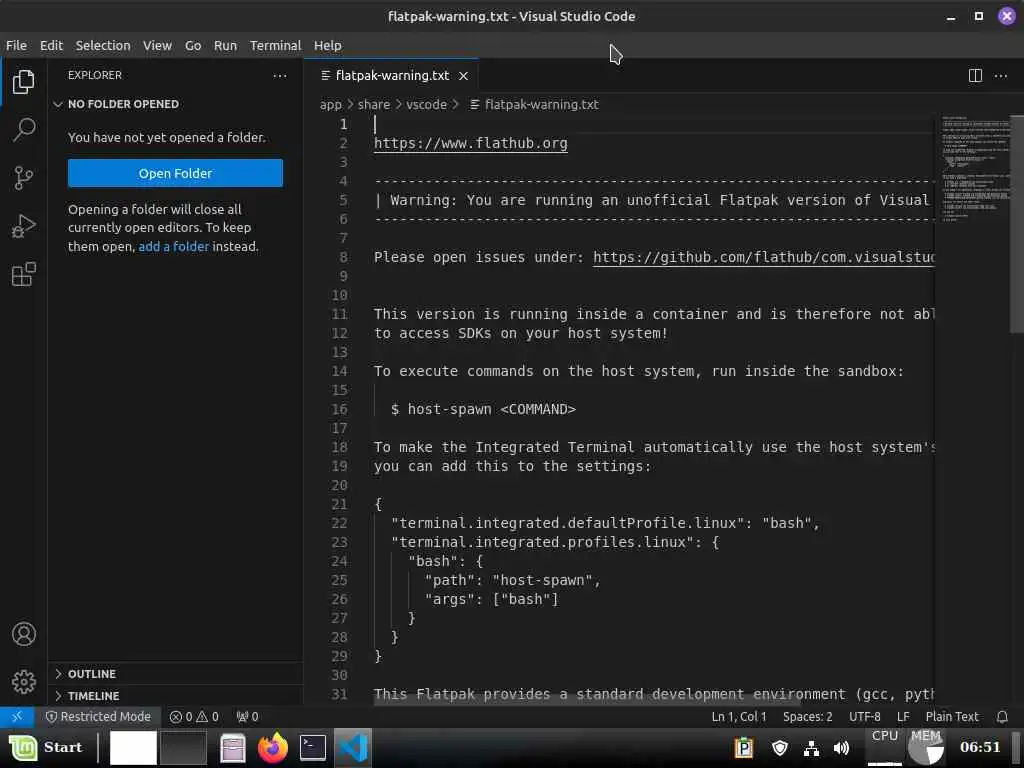
Task: Click 'share' in the breadcrumb path
Action: (x=374, y=104)
